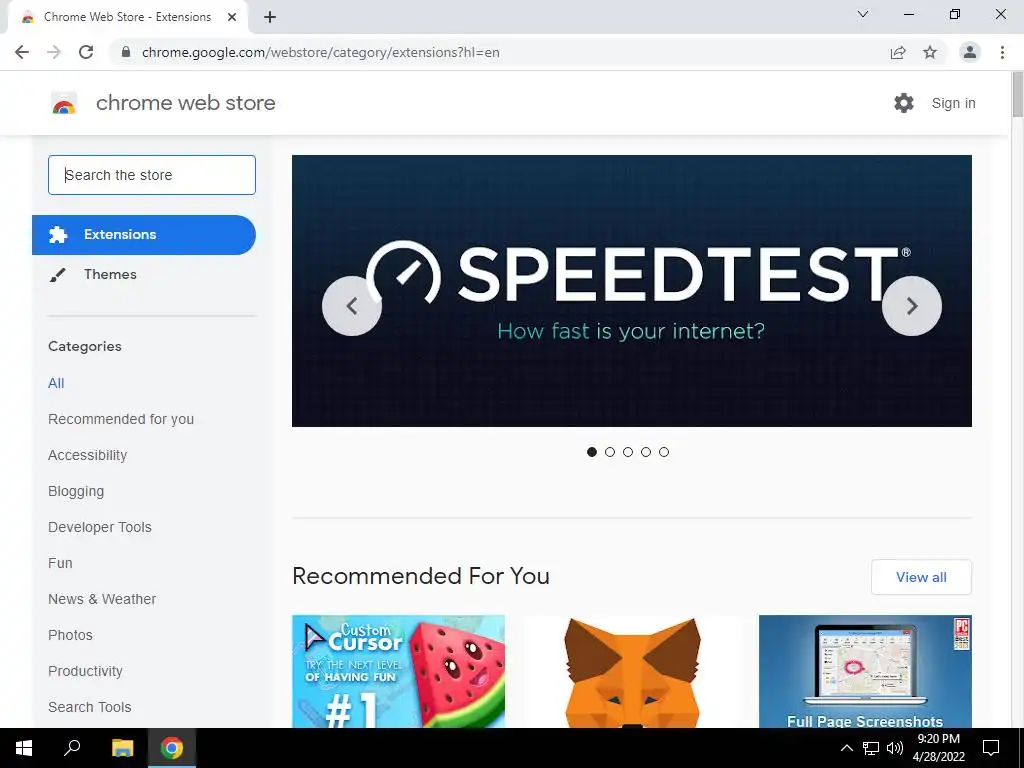Image resolution: width=1024 pixels, height=768 pixels.
Task: Select the All category
Action: [56, 383]
